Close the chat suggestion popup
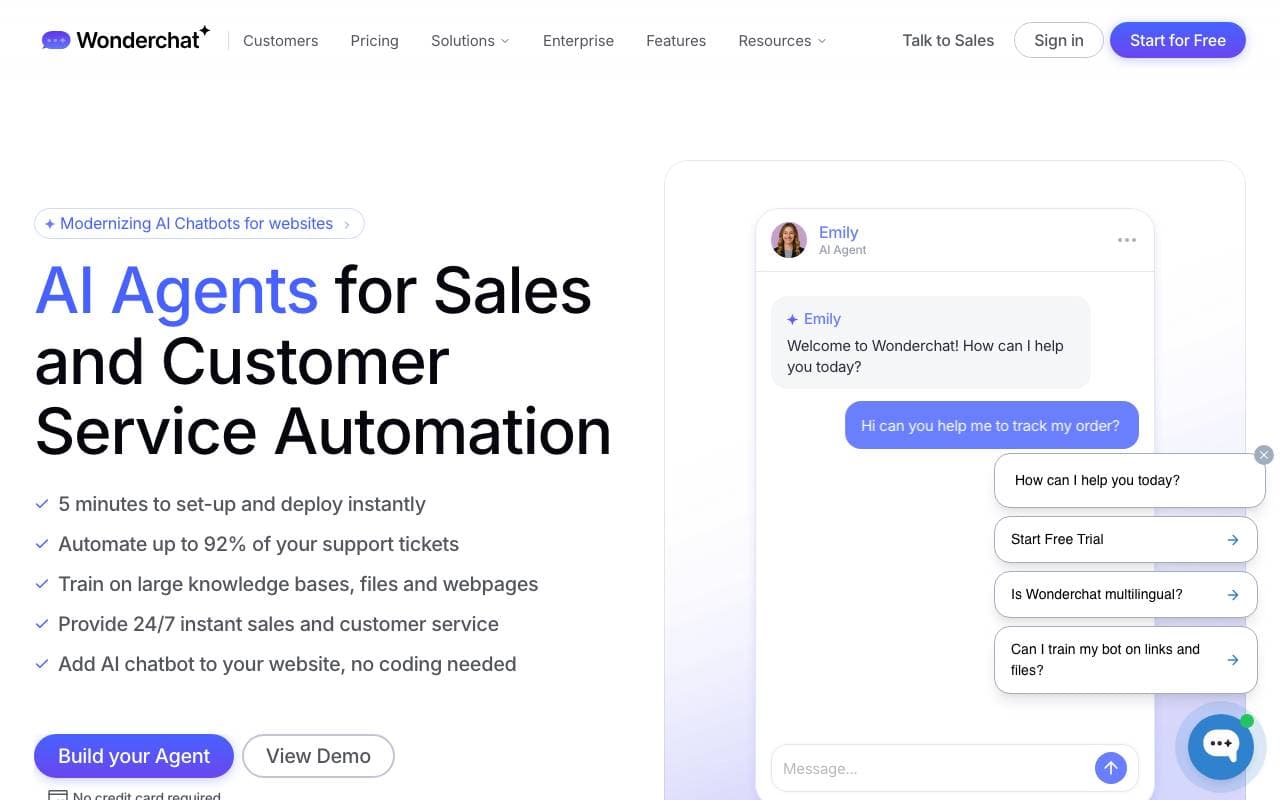This screenshot has height=800, width=1280. [1264, 455]
